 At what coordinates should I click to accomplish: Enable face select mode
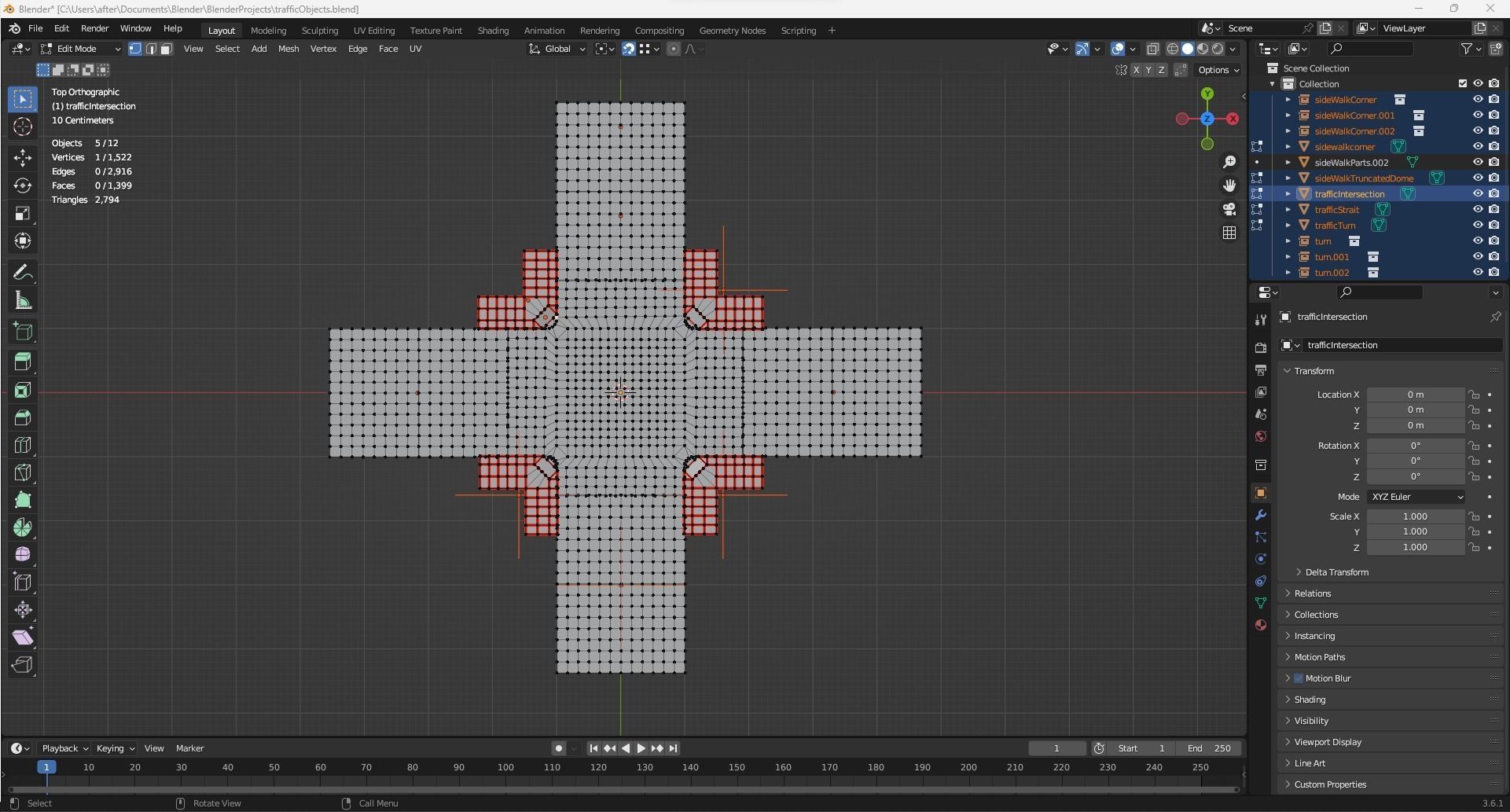pos(166,49)
